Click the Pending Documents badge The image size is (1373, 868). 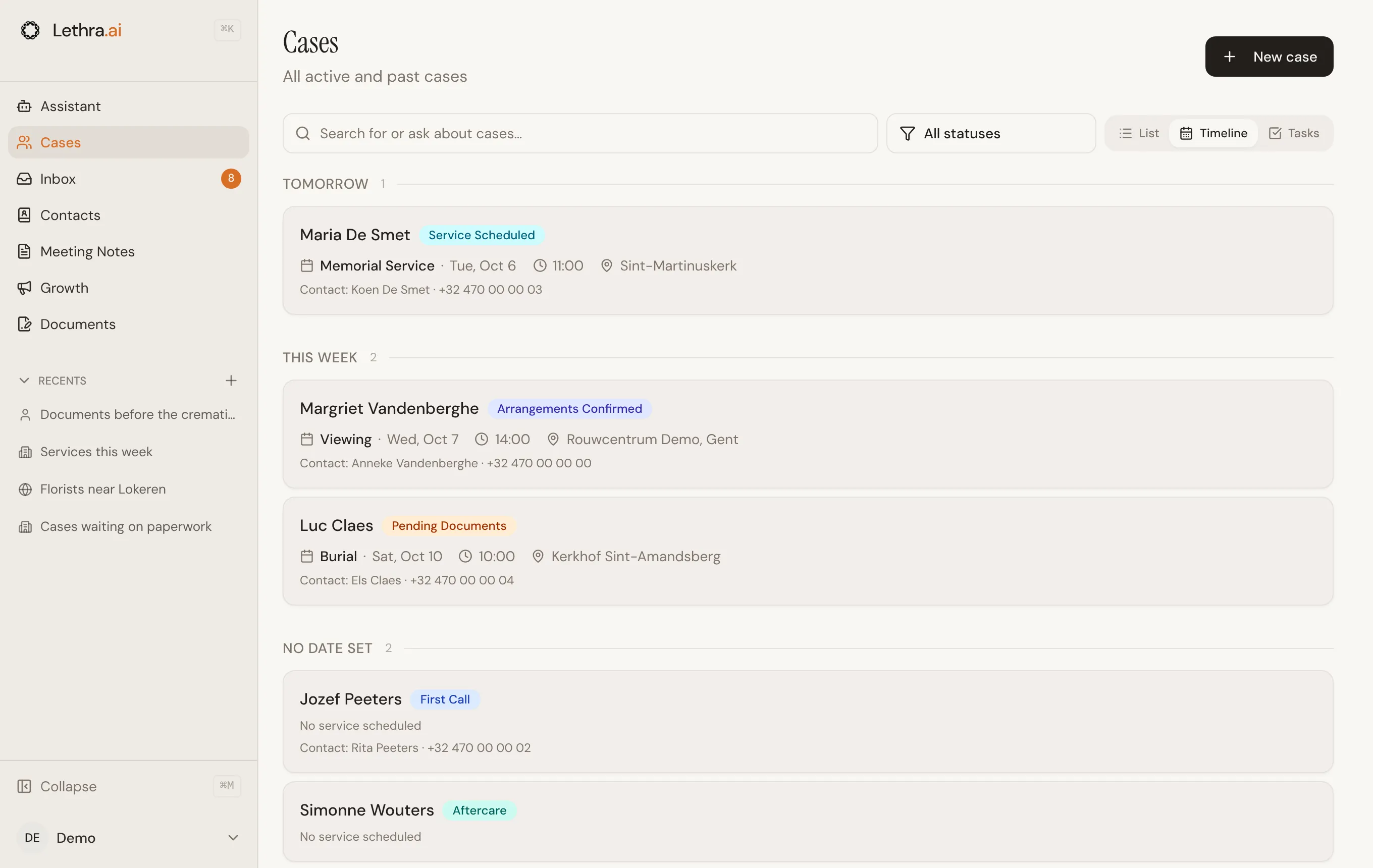449,525
